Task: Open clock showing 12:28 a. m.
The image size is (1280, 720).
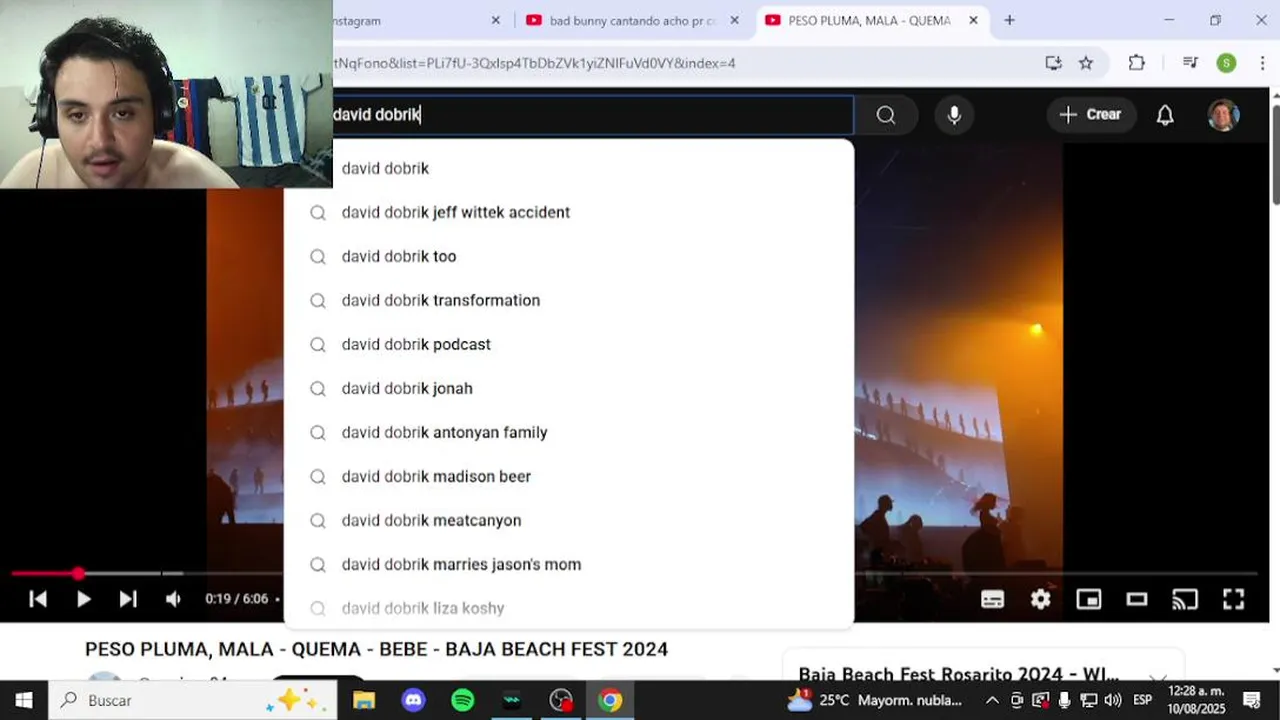Action: tap(1196, 700)
